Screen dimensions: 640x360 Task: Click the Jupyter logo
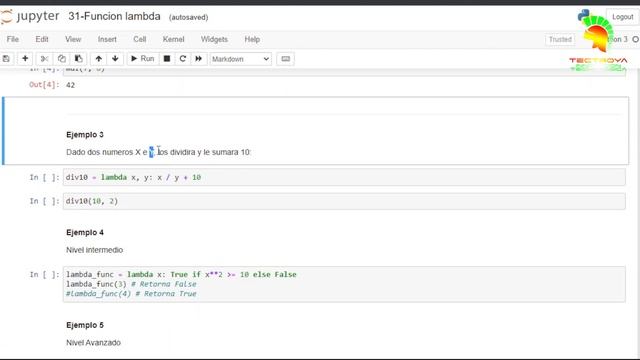30,17
